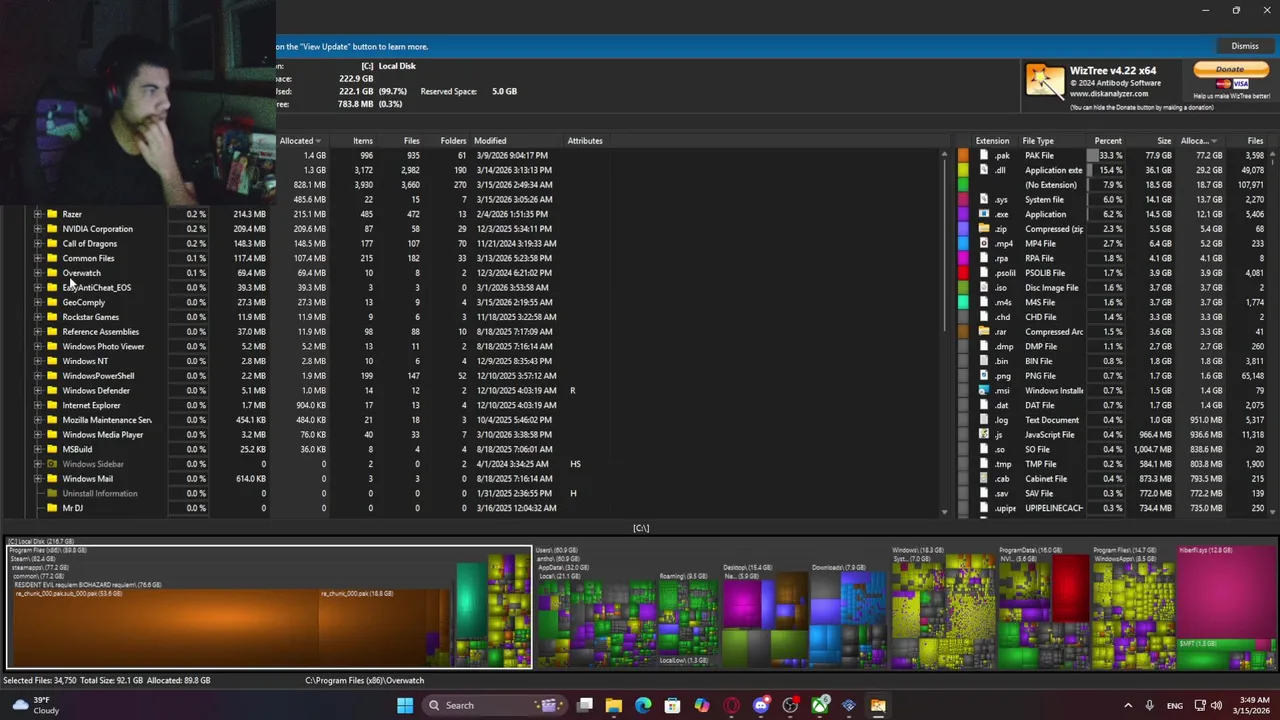
Task: Expand the Internet Explorer folder node
Action: [38, 405]
